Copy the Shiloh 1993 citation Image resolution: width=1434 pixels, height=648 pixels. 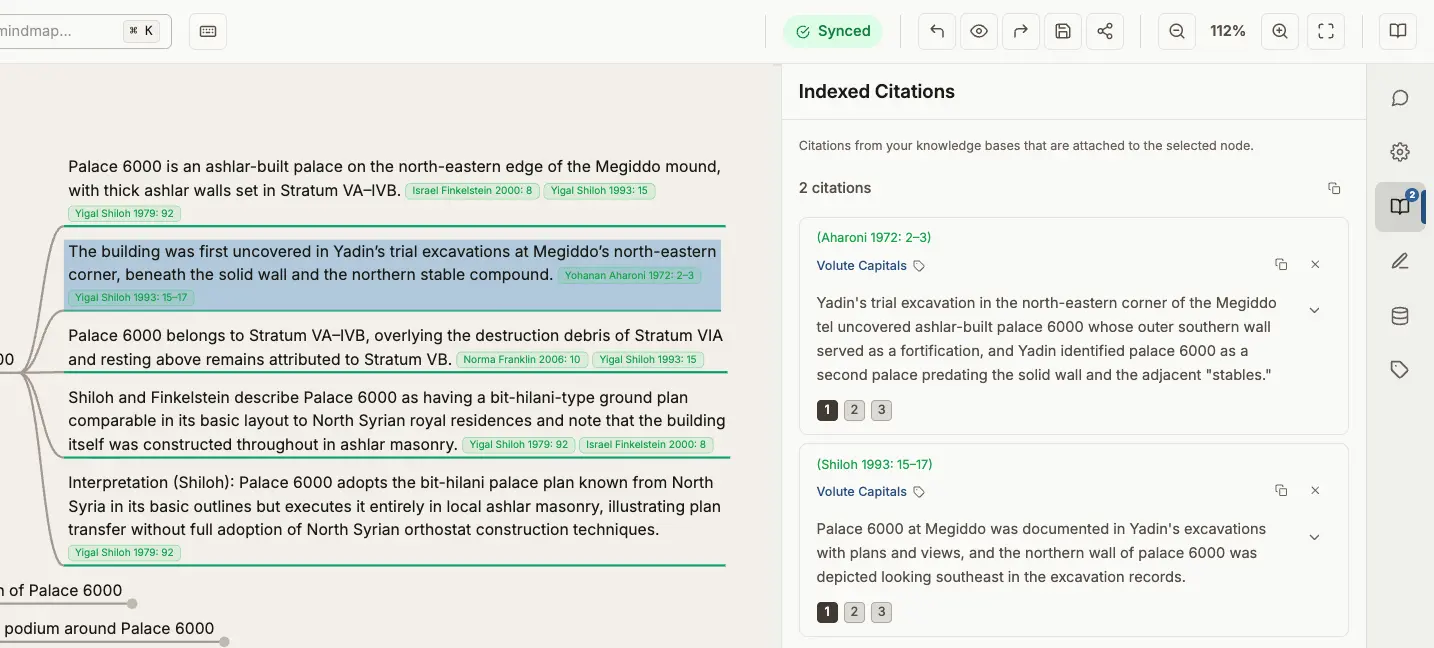click(1281, 491)
